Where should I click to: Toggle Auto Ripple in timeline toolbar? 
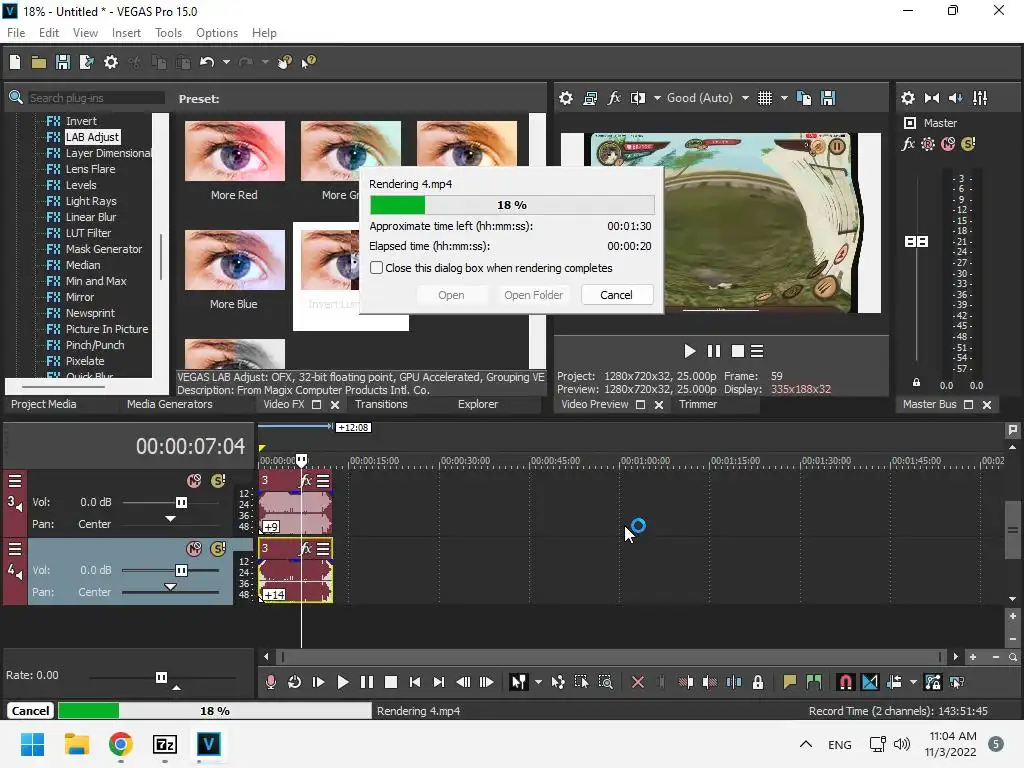click(x=894, y=682)
